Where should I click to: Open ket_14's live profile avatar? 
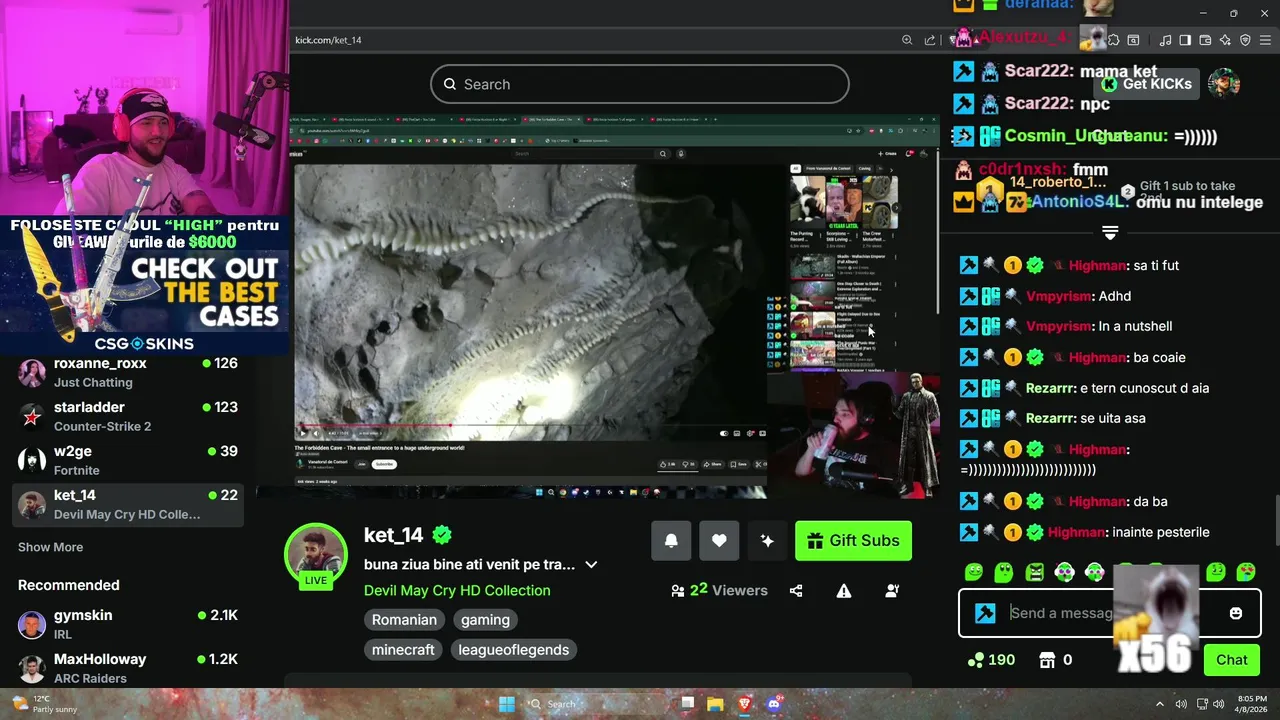click(316, 554)
